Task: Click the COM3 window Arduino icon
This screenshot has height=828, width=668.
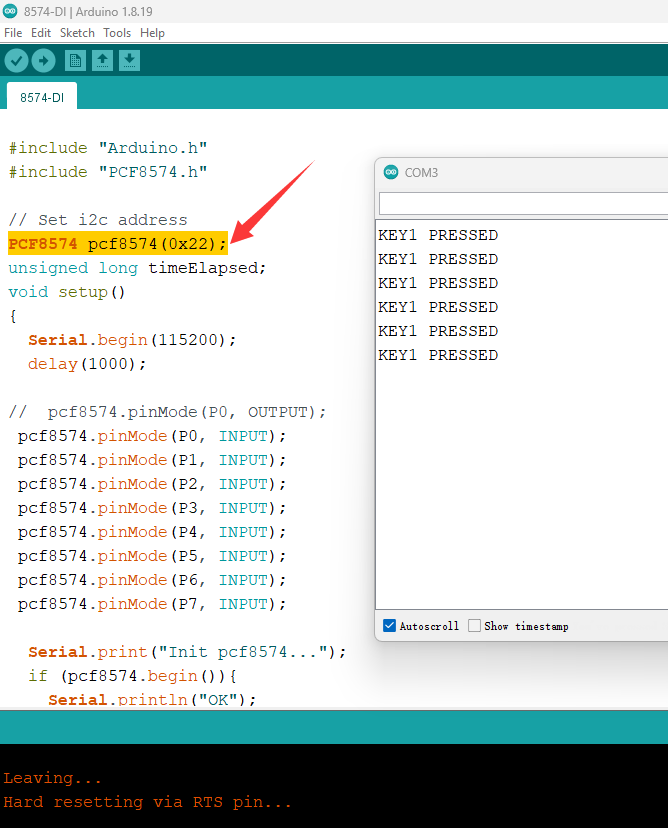Action: point(391,172)
